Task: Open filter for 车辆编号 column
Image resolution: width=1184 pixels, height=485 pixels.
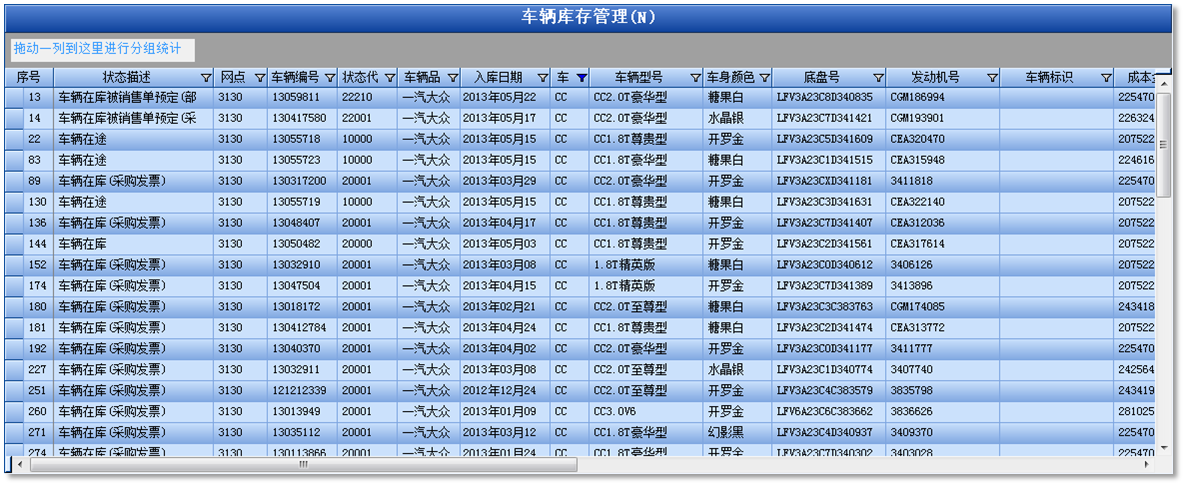Action: (x=329, y=78)
